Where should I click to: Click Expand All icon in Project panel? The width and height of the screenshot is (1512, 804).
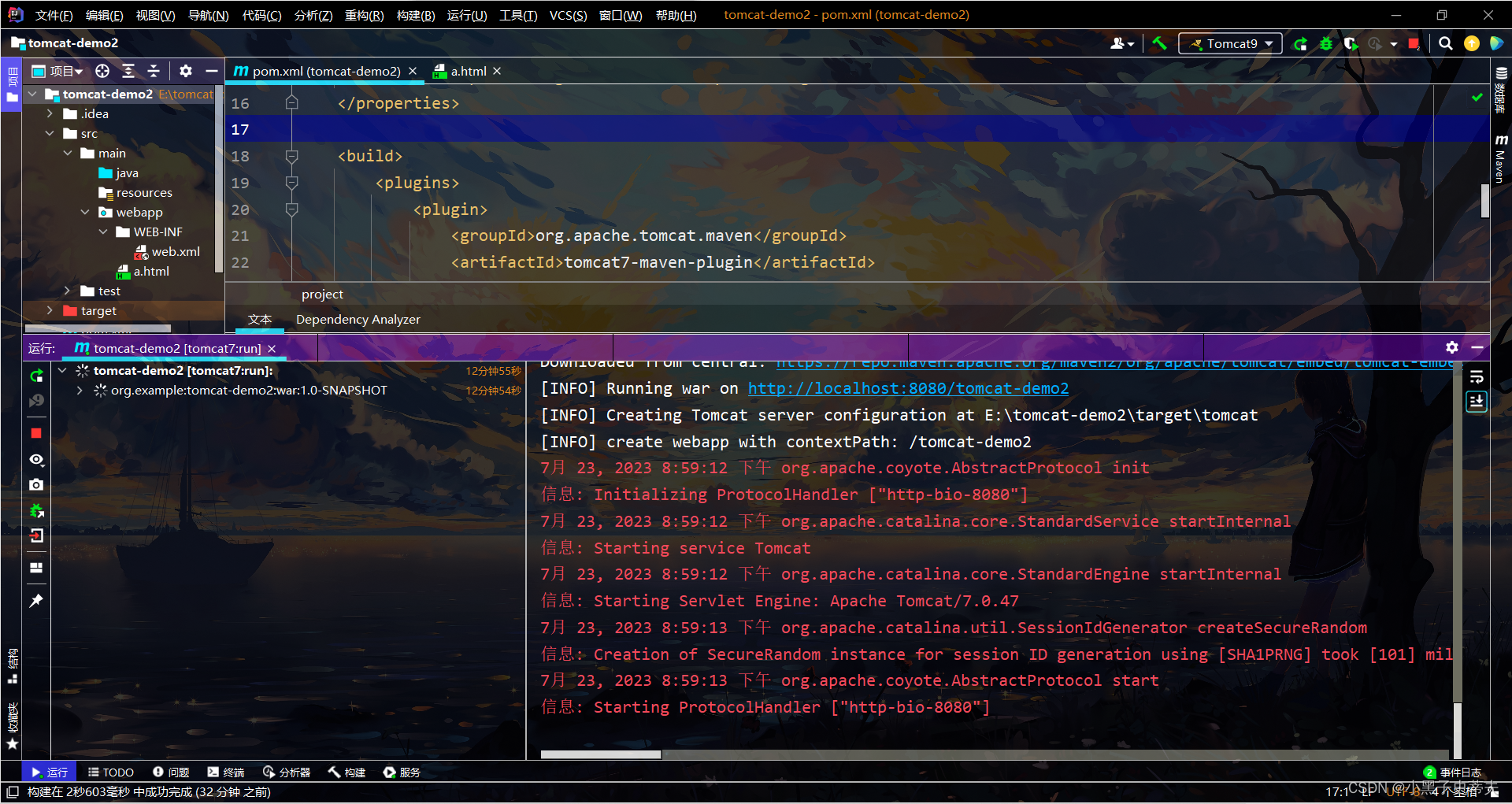coord(128,71)
